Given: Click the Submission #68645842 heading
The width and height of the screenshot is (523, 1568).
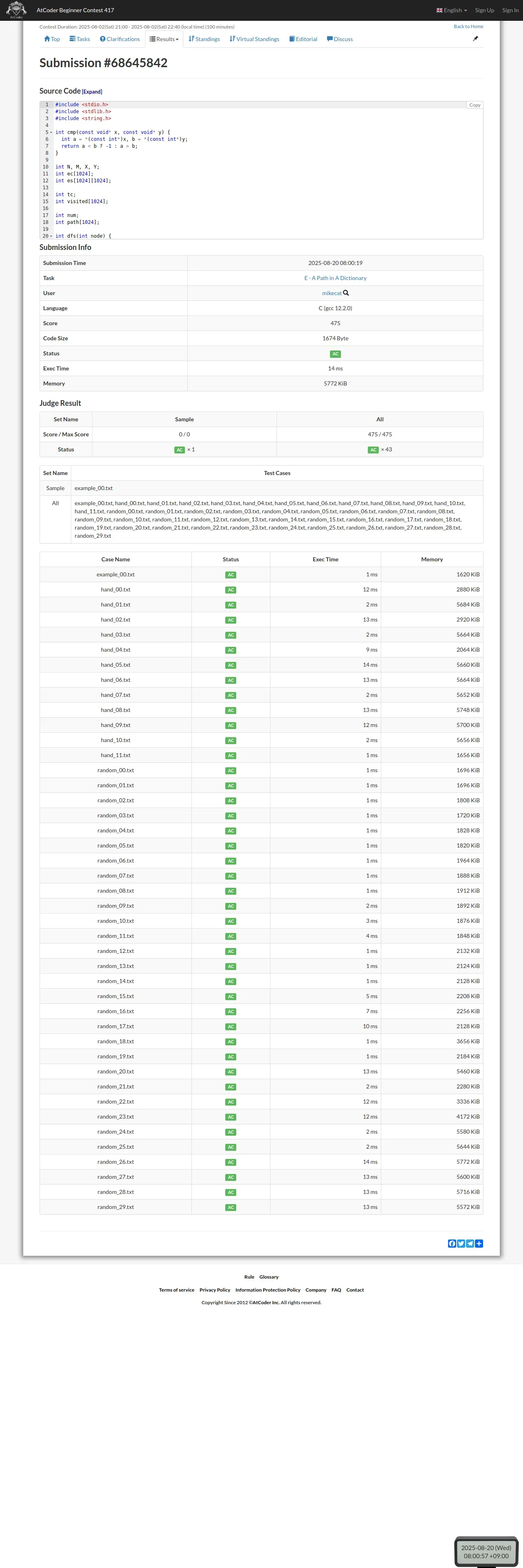Looking at the screenshot, I should click(103, 63).
